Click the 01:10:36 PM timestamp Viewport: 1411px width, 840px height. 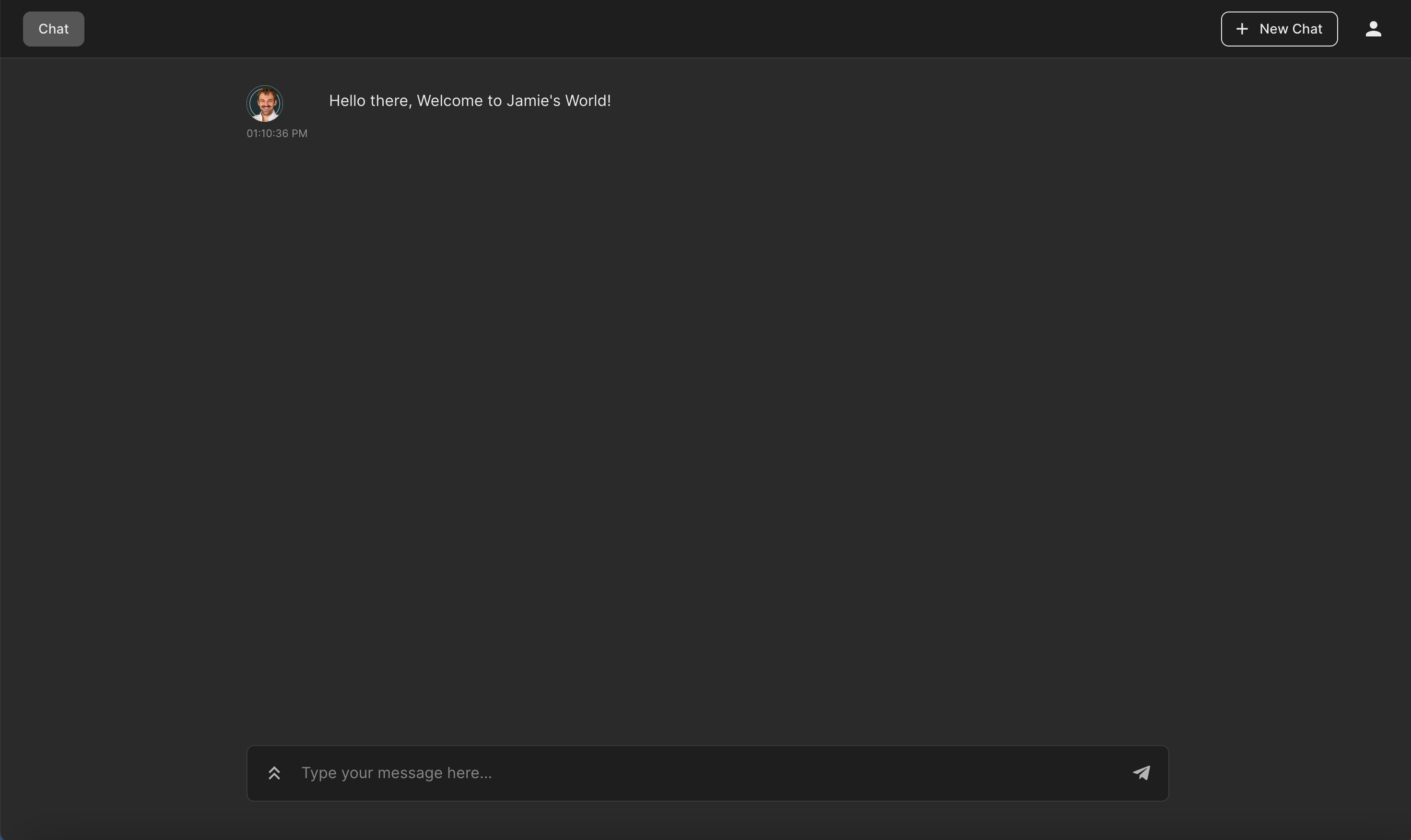tap(277, 134)
